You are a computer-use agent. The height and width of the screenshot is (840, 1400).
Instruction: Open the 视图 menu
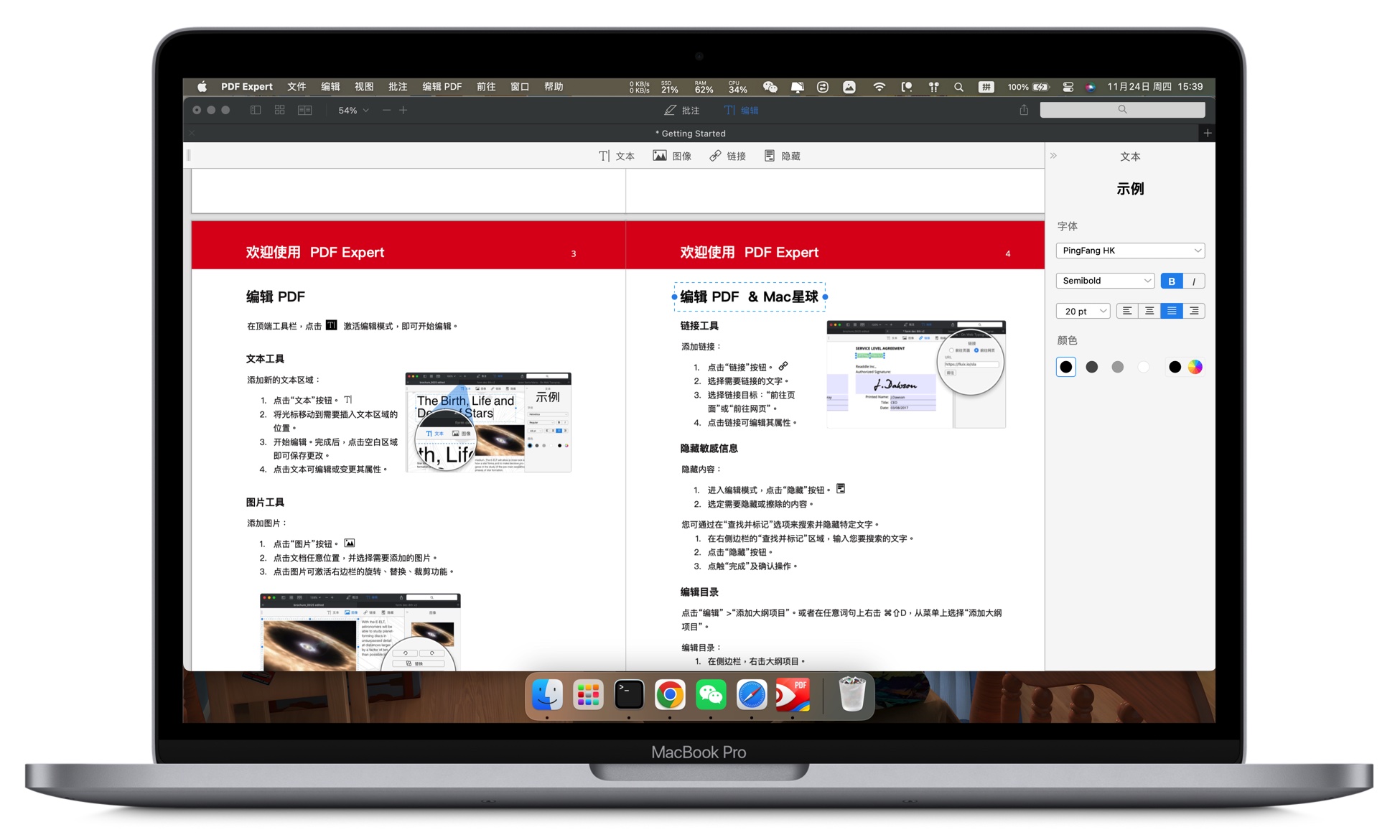(x=364, y=87)
